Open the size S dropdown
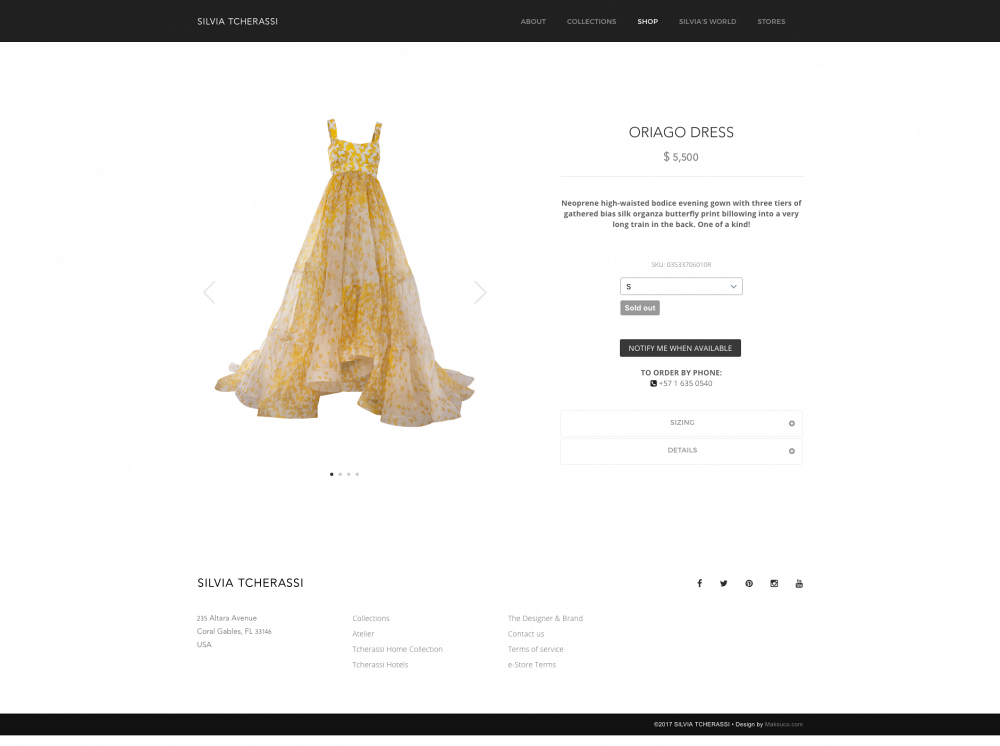 [681, 286]
